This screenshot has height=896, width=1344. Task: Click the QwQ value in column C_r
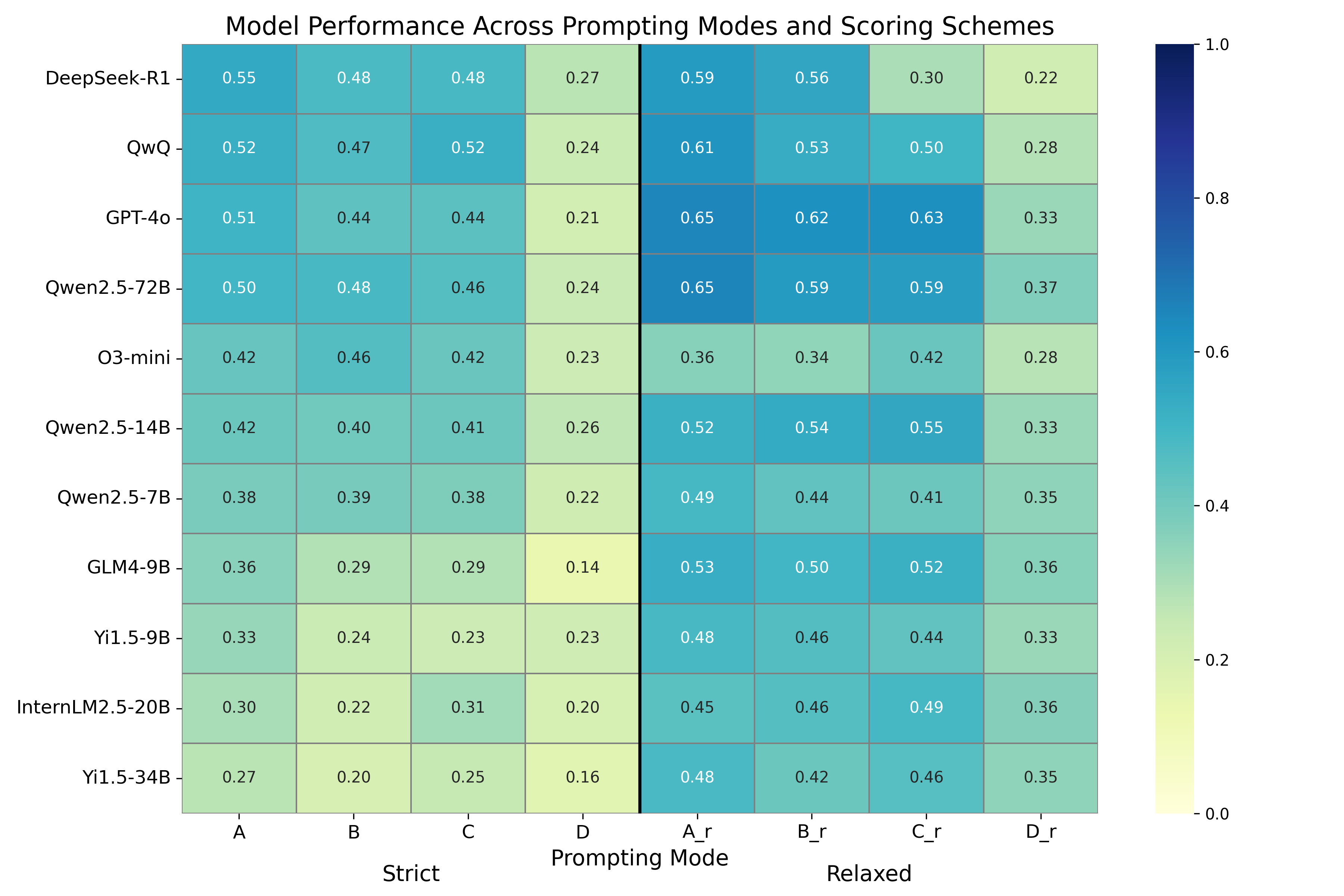coord(926,148)
